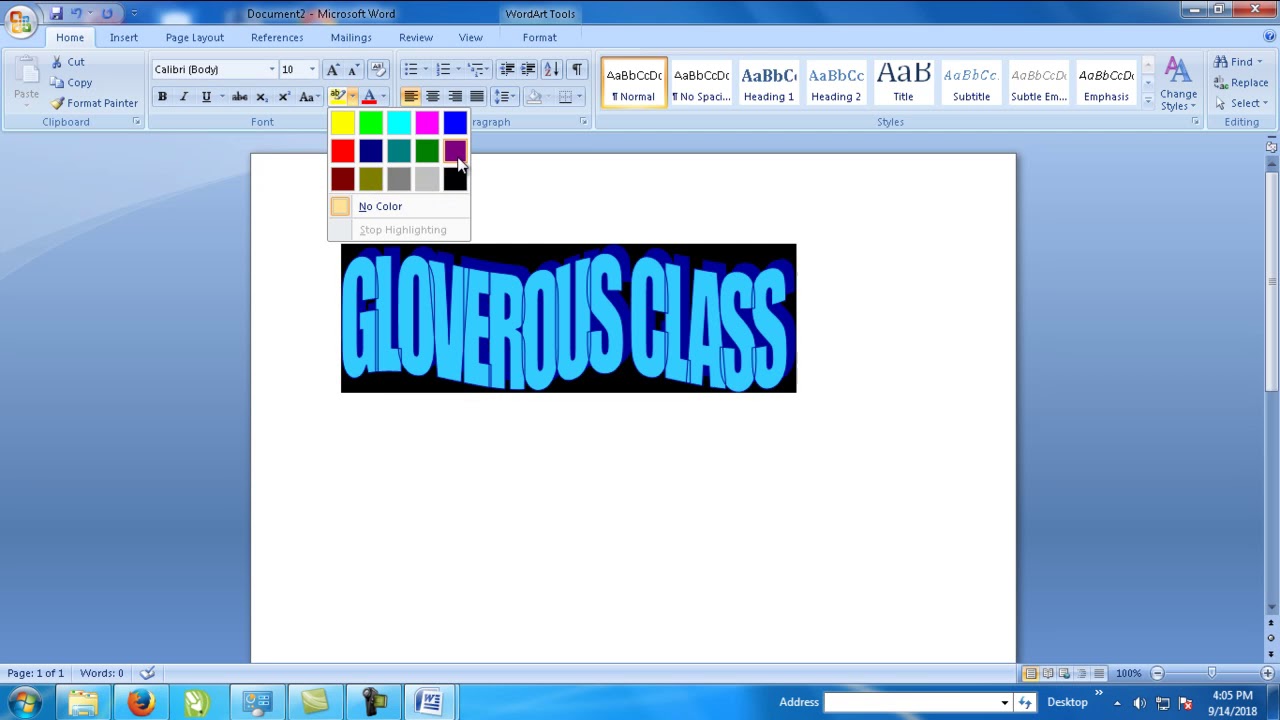Toggle Strikethrough formatting

click(x=240, y=97)
